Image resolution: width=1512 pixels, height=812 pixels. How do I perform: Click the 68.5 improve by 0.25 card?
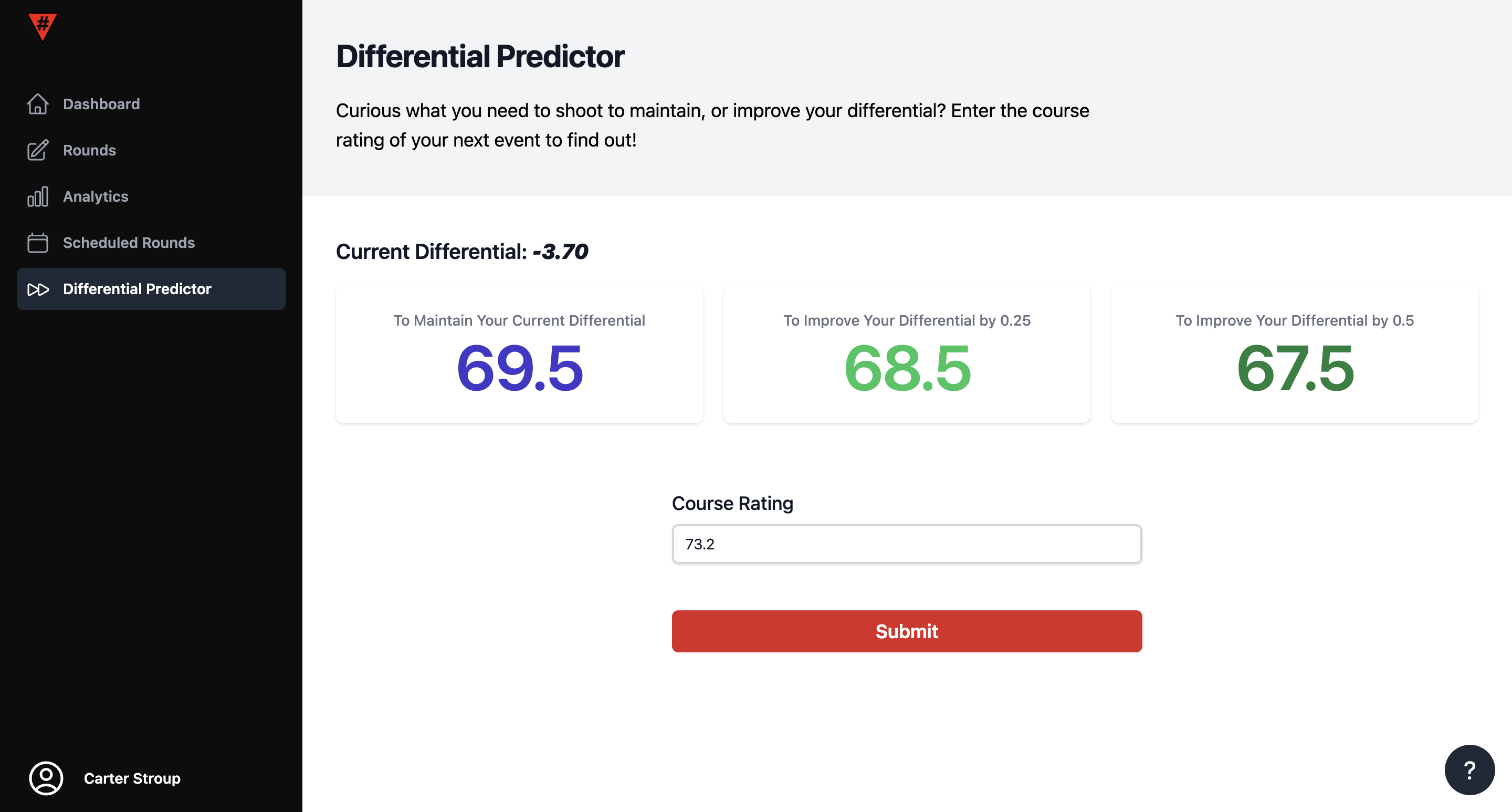(906, 354)
